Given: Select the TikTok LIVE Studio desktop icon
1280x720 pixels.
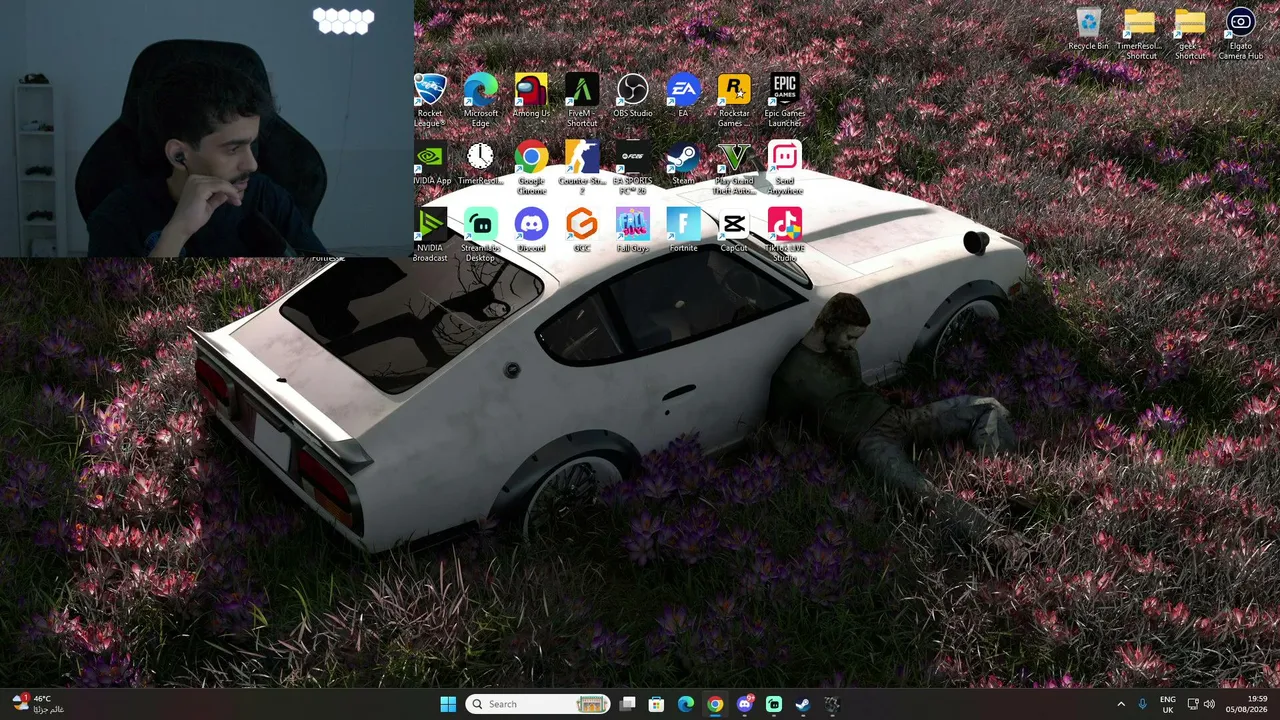Looking at the screenshot, I should click(785, 234).
